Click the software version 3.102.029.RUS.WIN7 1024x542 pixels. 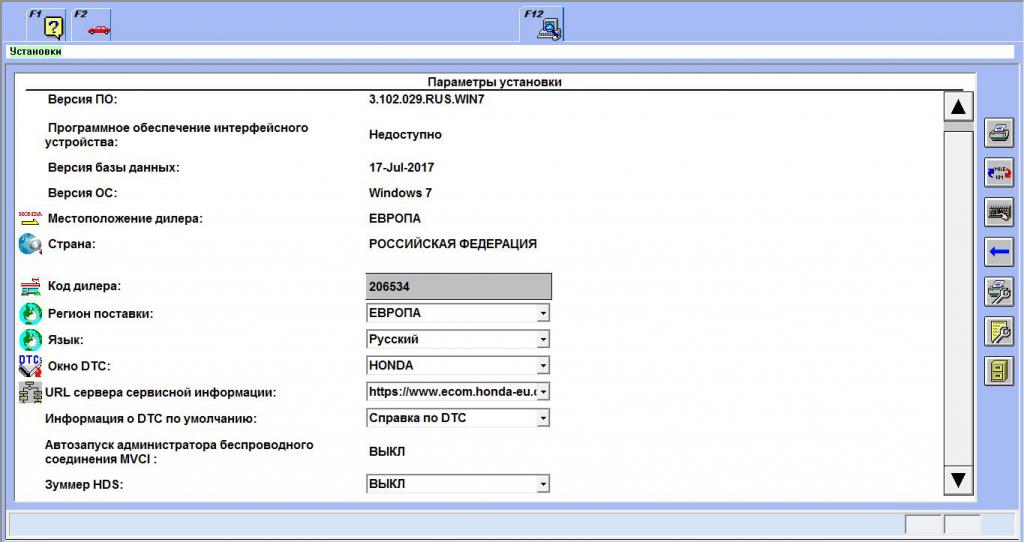coord(426,99)
